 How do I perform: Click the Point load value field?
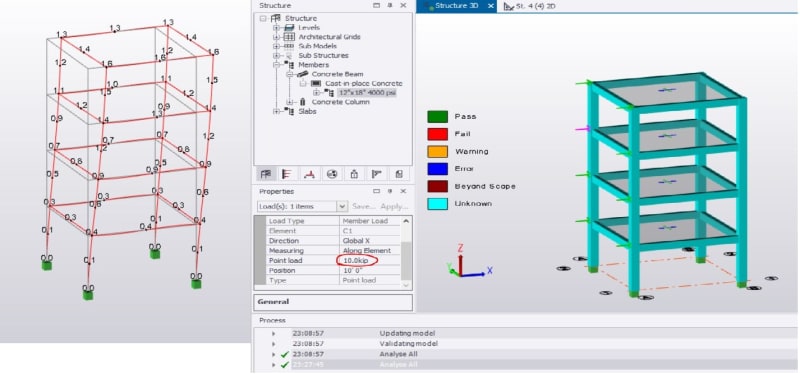coord(370,261)
